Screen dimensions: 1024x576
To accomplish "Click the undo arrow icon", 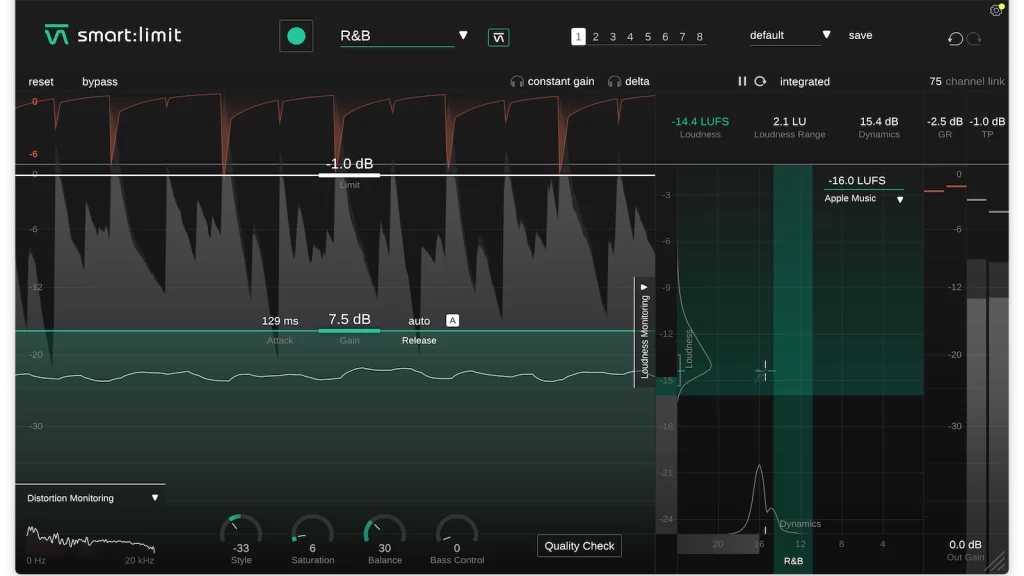I will pyautogui.click(x=957, y=38).
